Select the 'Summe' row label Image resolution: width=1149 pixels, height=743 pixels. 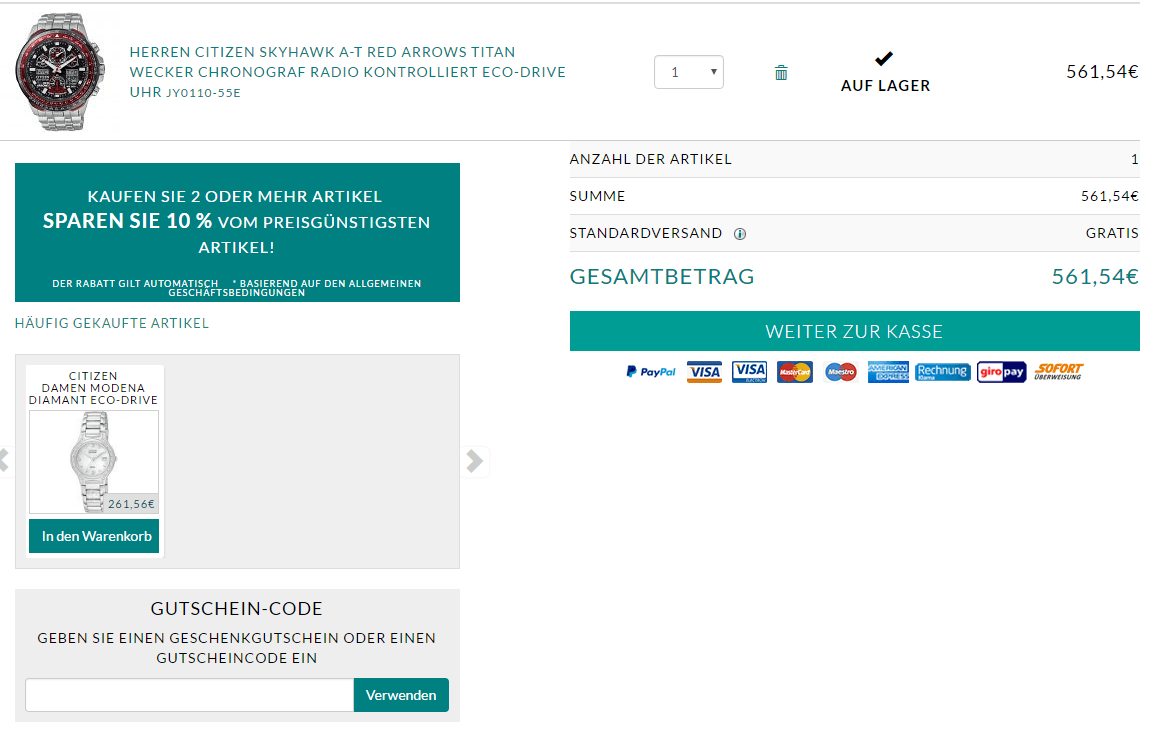point(597,196)
